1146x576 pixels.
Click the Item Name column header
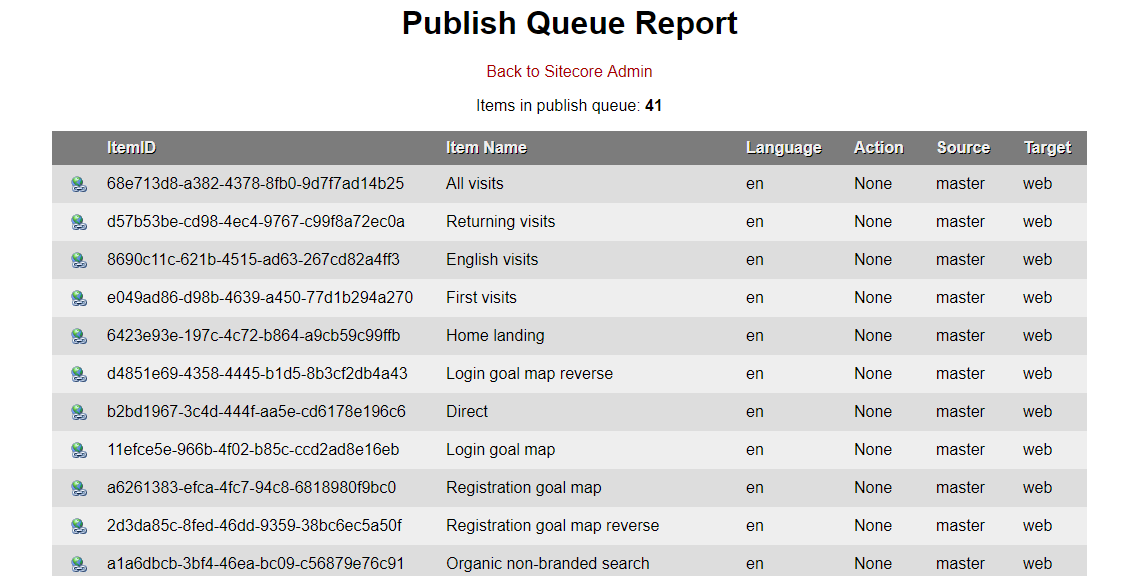click(487, 148)
